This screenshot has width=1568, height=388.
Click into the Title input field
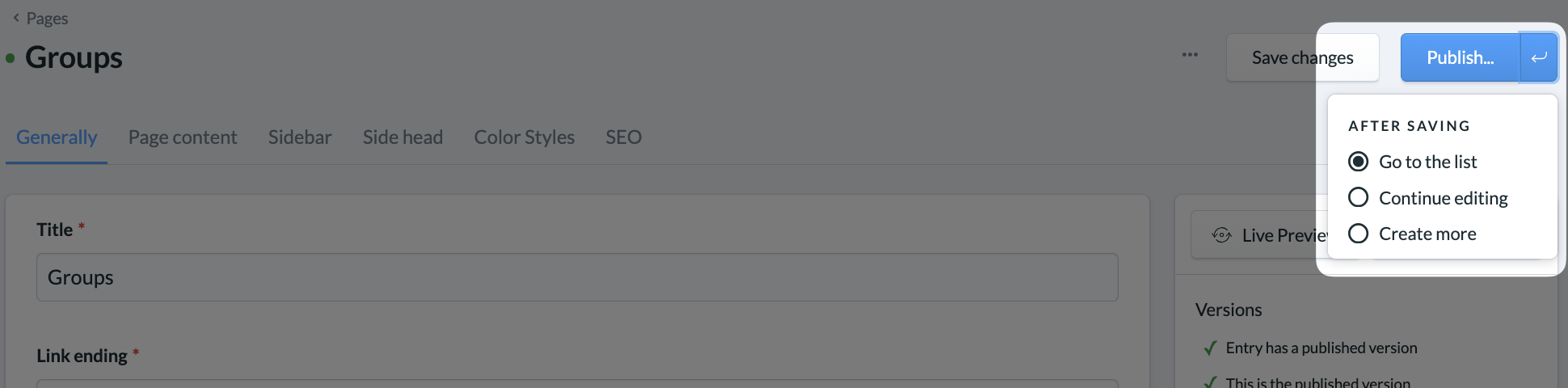[577, 277]
